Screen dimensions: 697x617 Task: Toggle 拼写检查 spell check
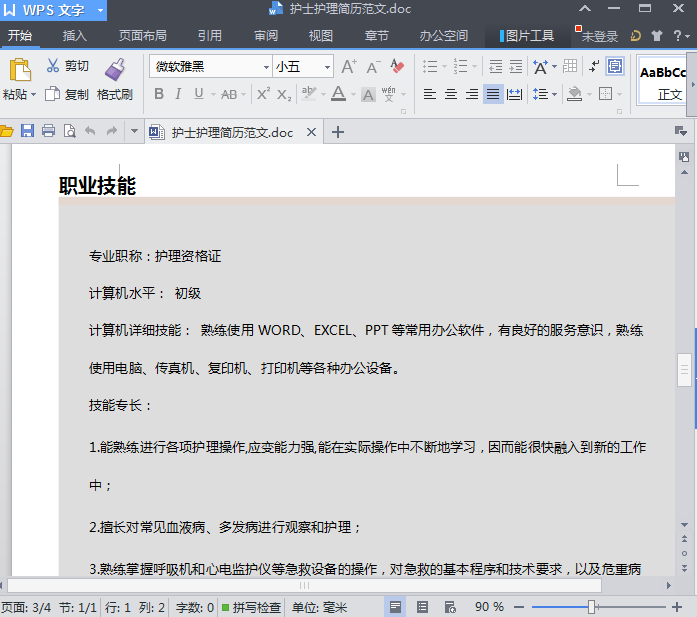(251, 607)
